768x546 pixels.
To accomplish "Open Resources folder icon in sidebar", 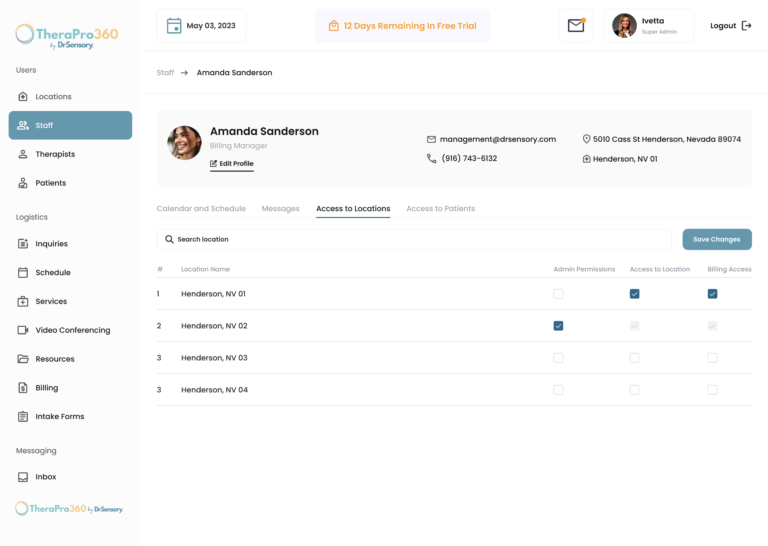I will click(x=23, y=359).
